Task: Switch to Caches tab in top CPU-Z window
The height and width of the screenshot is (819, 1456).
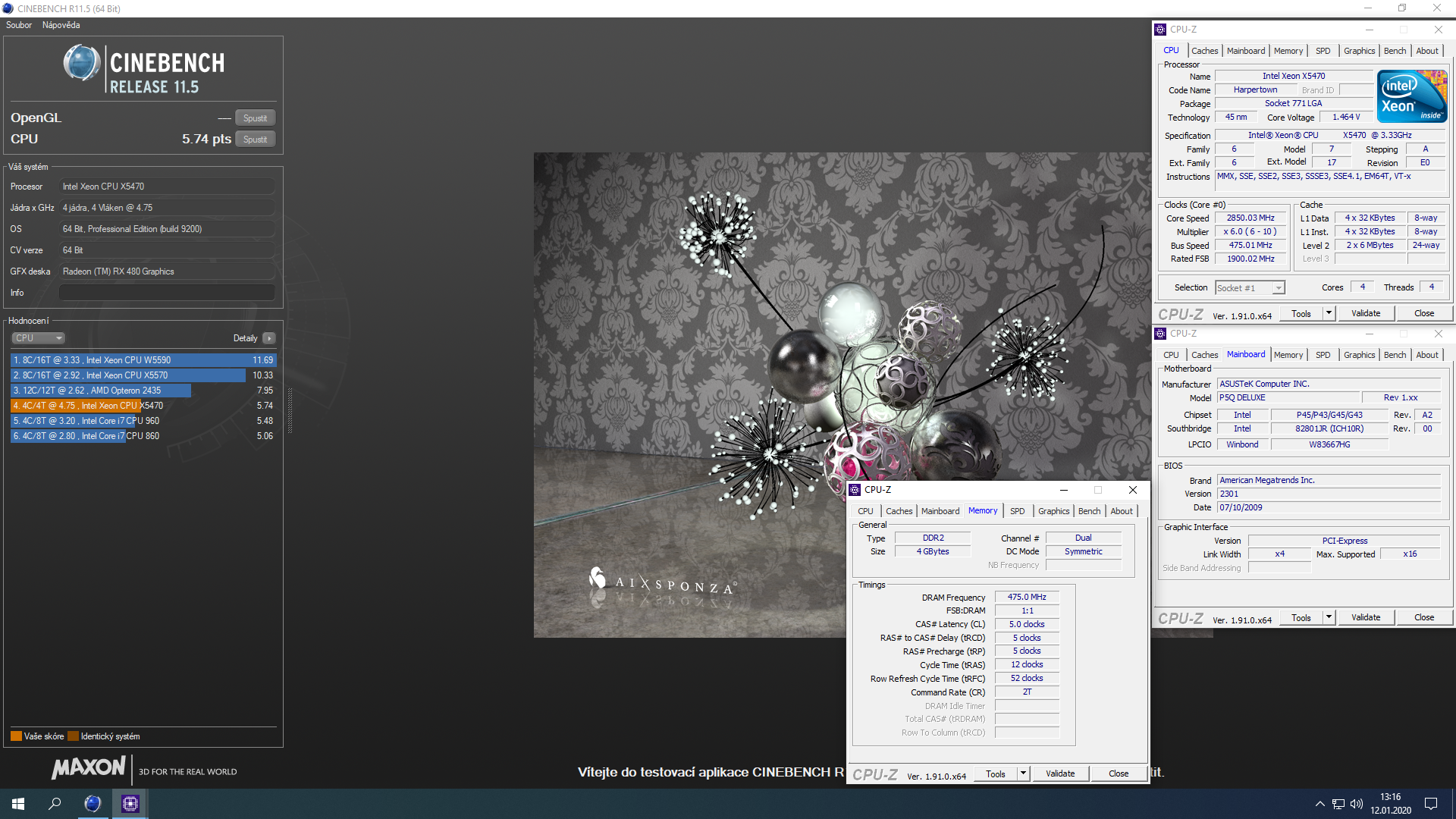Action: point(1204,51)
